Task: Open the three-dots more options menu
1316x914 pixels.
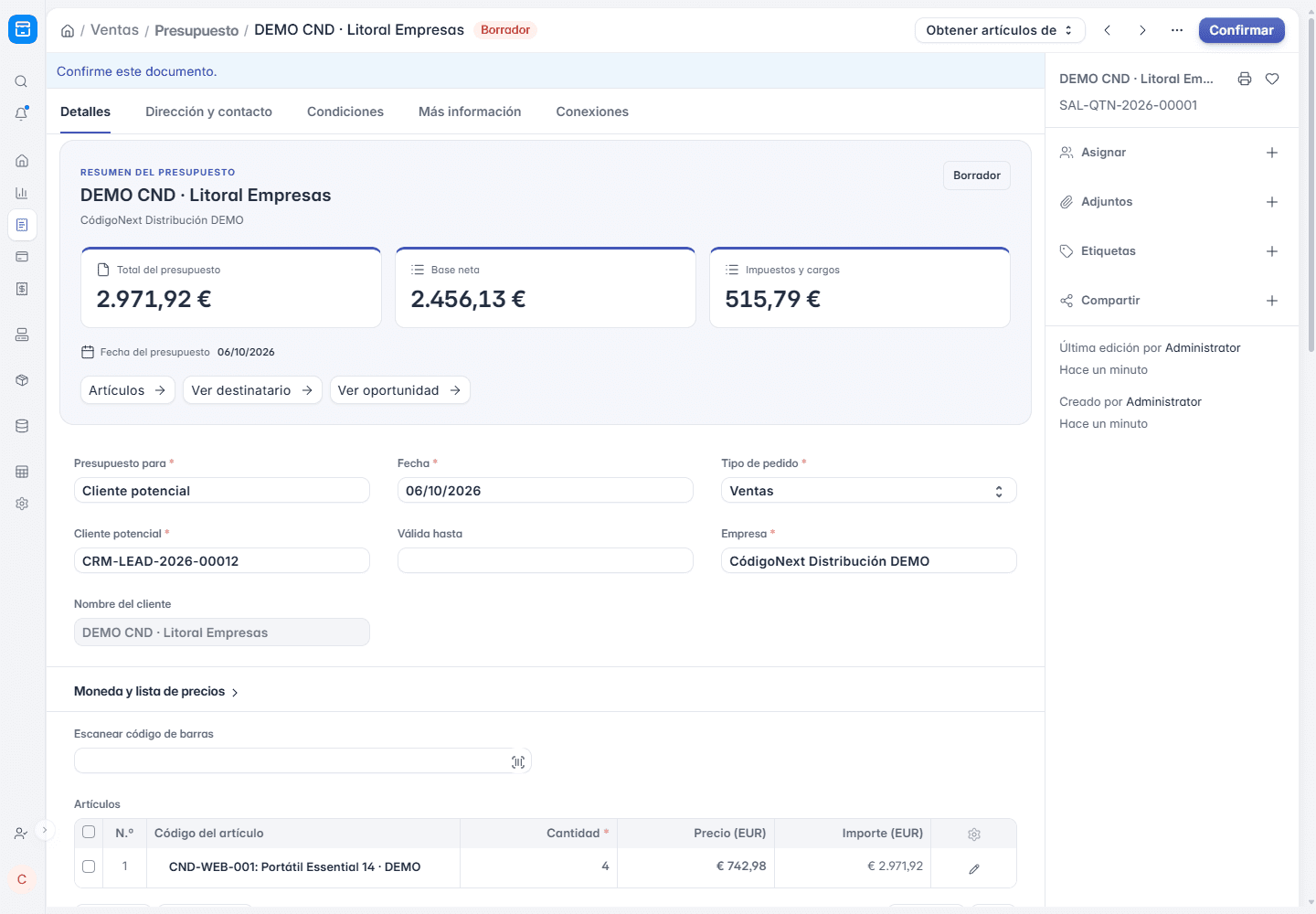Action: pos(1177,30)
